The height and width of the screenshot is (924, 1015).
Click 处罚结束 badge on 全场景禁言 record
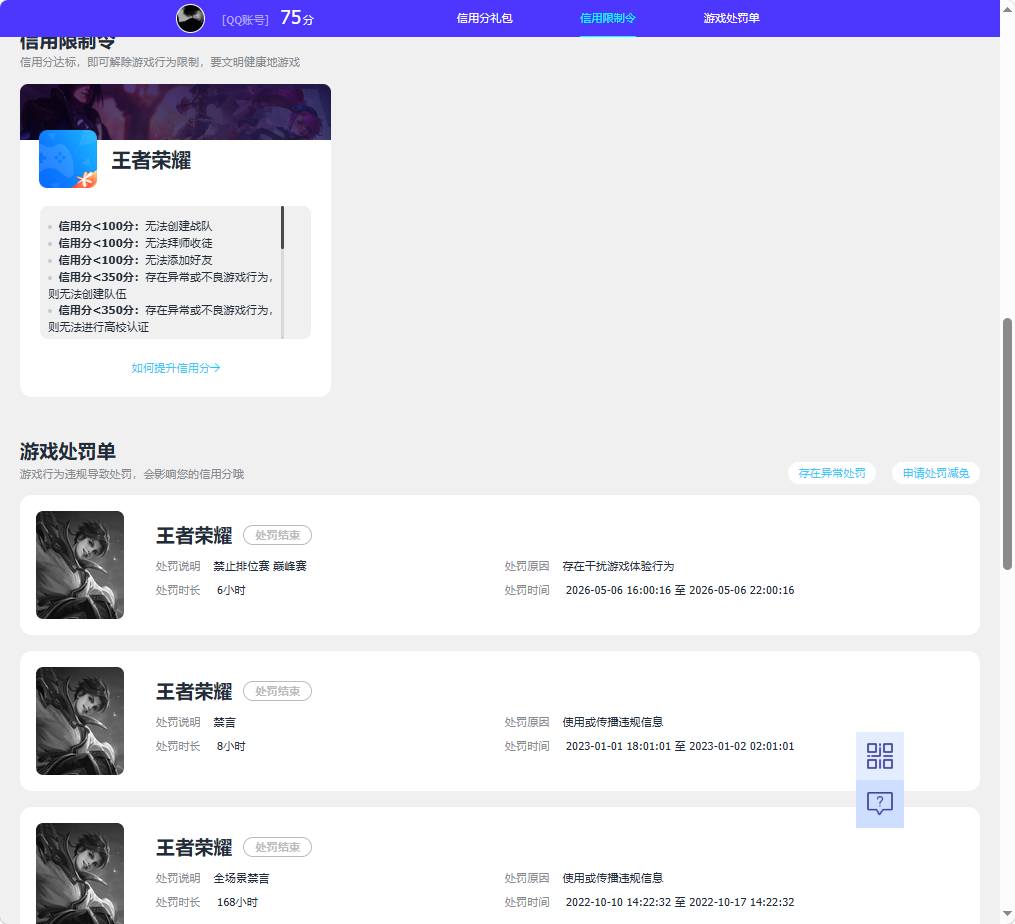277,847
